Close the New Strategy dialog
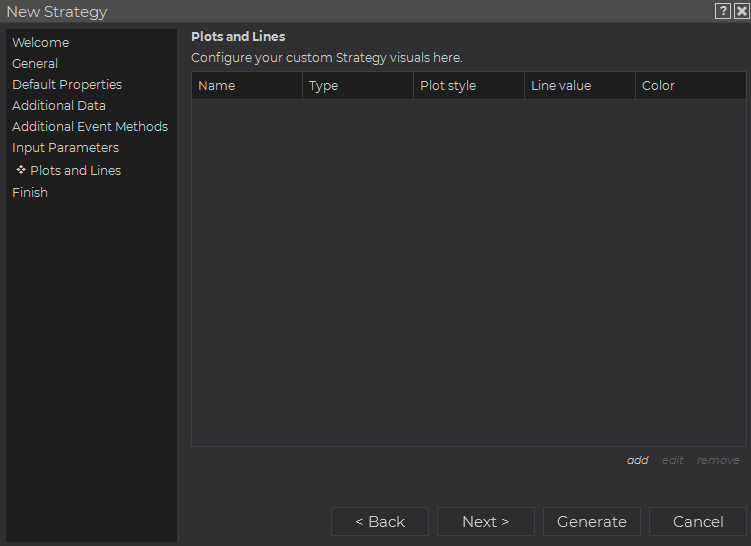The width and height of the screenshot is (751, 546). tap(742, 11)
